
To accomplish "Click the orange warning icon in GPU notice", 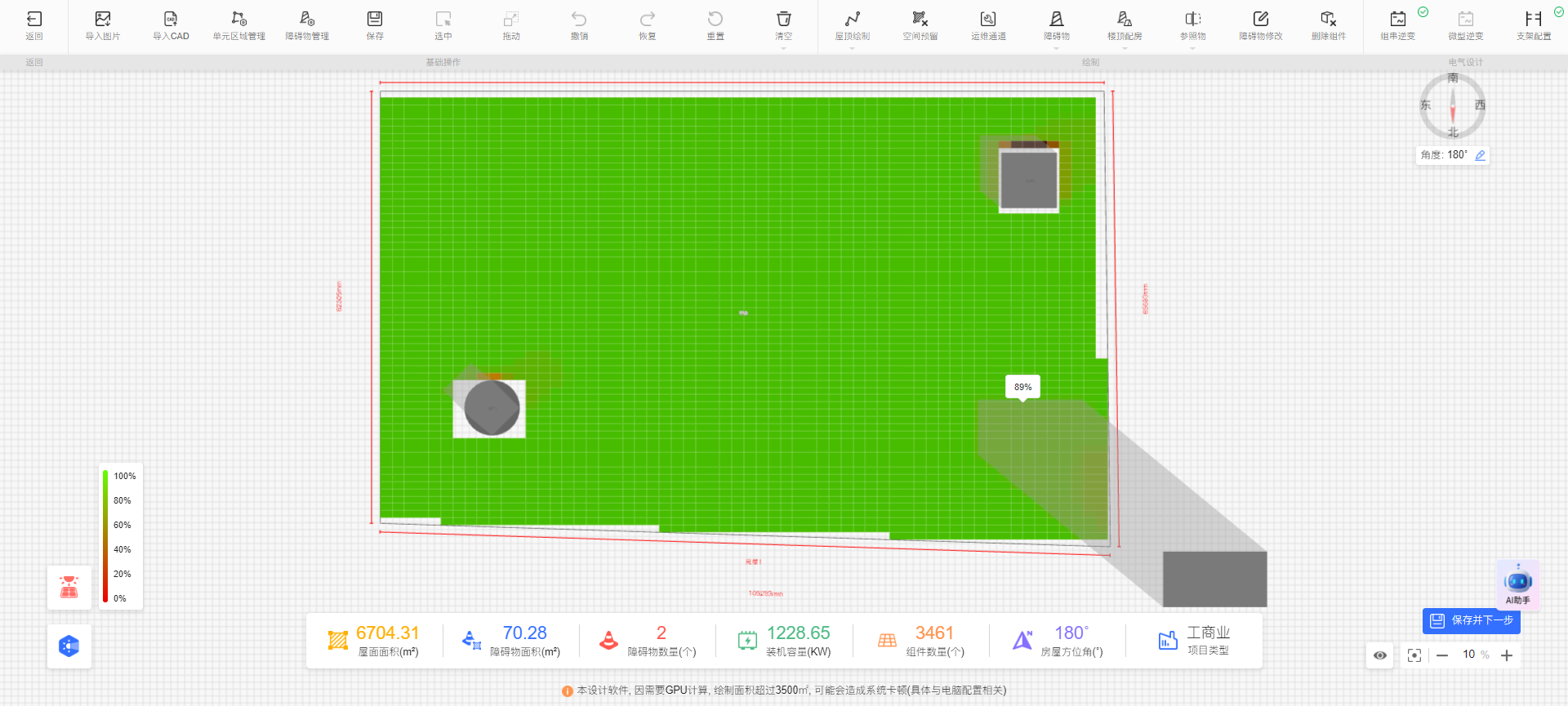I will click(567, 691).
